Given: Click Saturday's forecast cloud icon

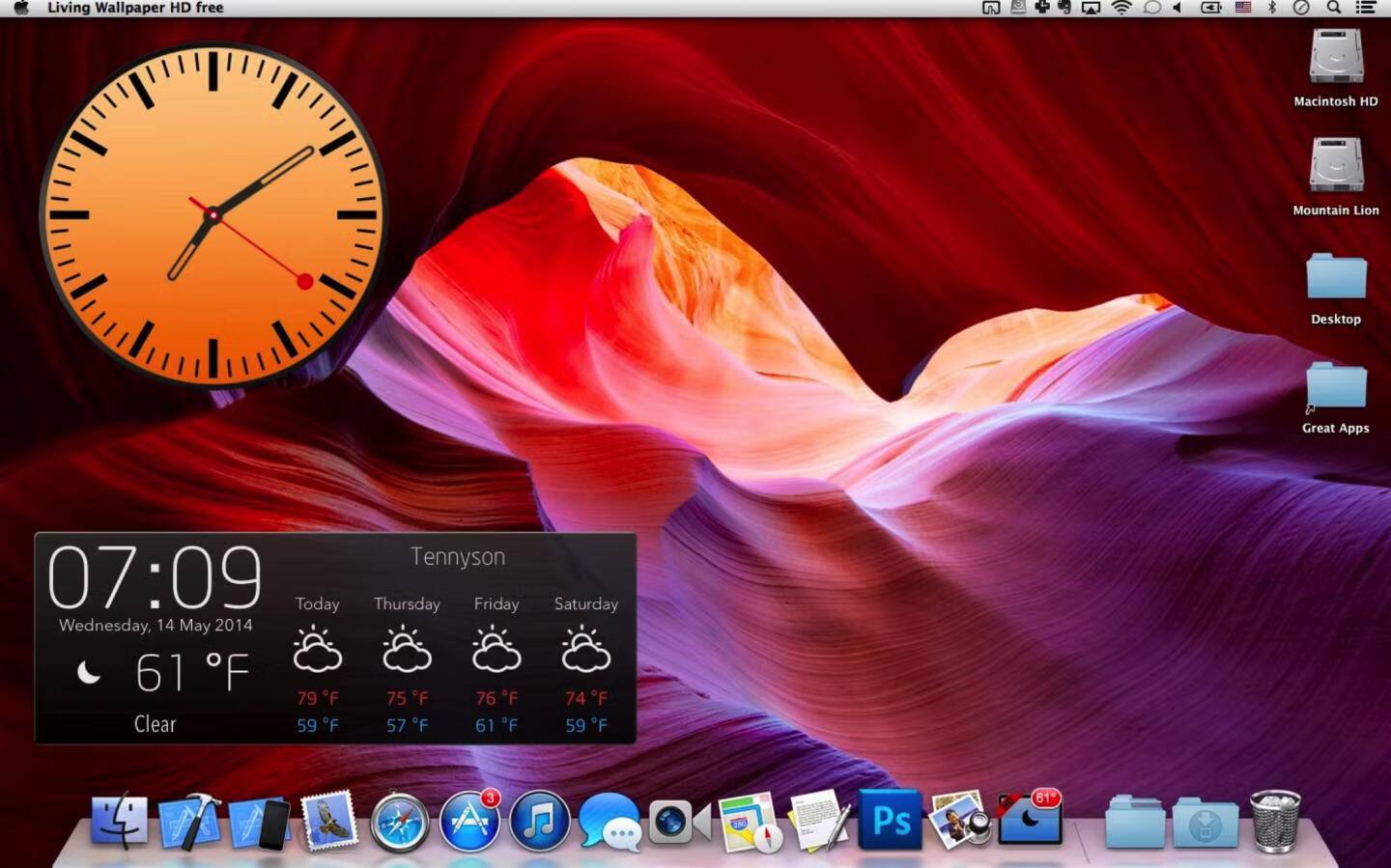Looking at the screenshot, I should click(586, 649).
